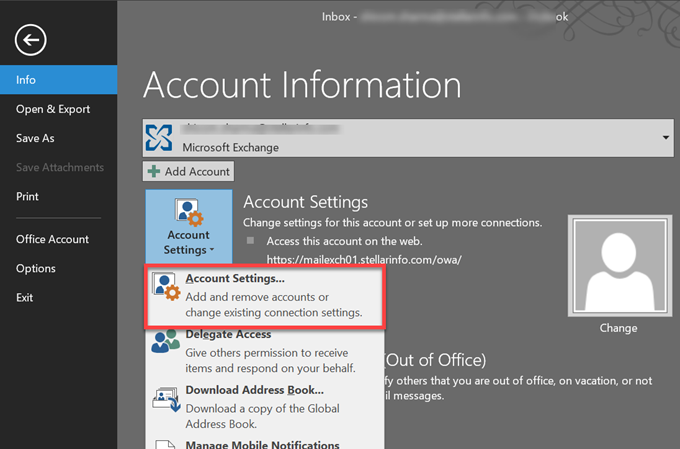This screenshot has height=449, width=680.
Task: Click the back arrow circle icon
Action: coord(30,40)
